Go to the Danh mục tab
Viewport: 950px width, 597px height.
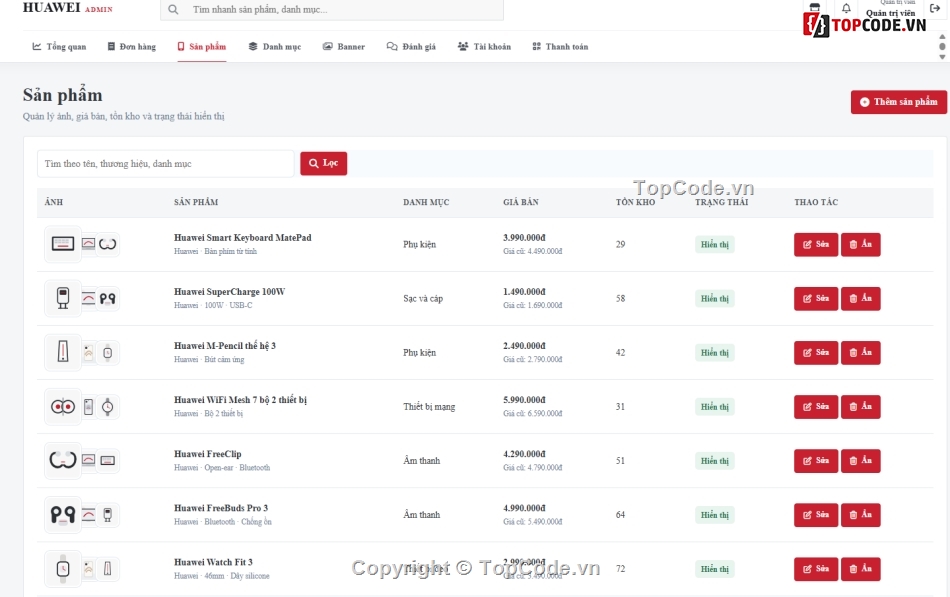coord(274,47)
